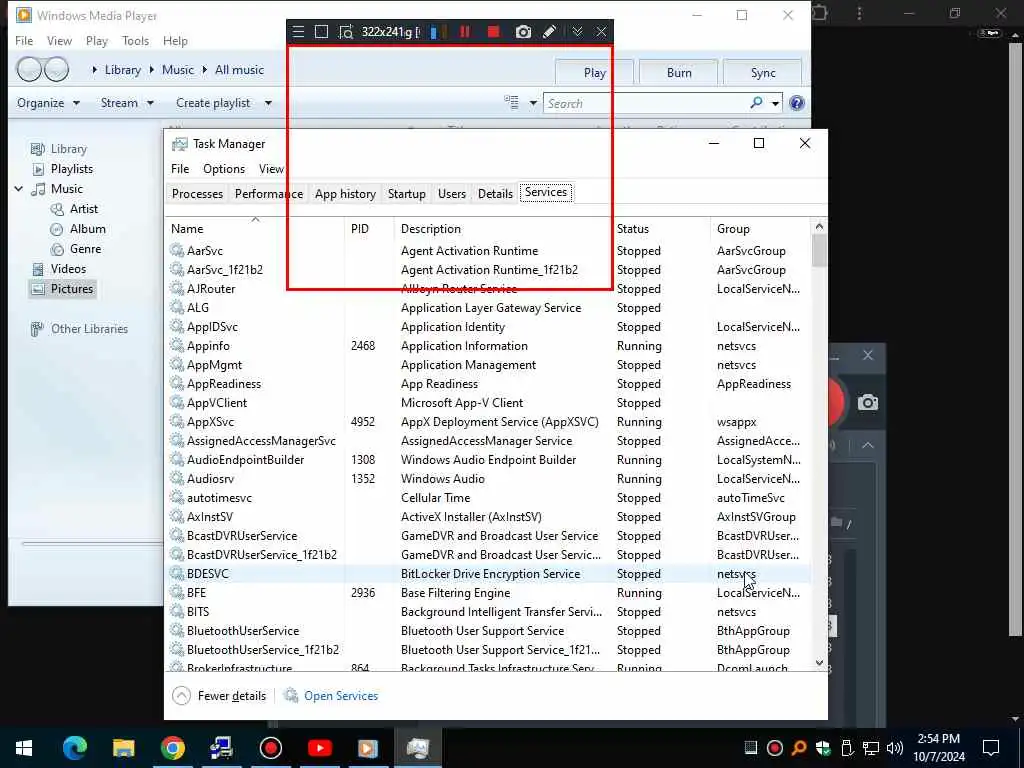Image resolution: width=1024 pixels, height=768 pixels.
Task: Open the Stream dropdown in Media Player
Action: click(x=127, y=103)
